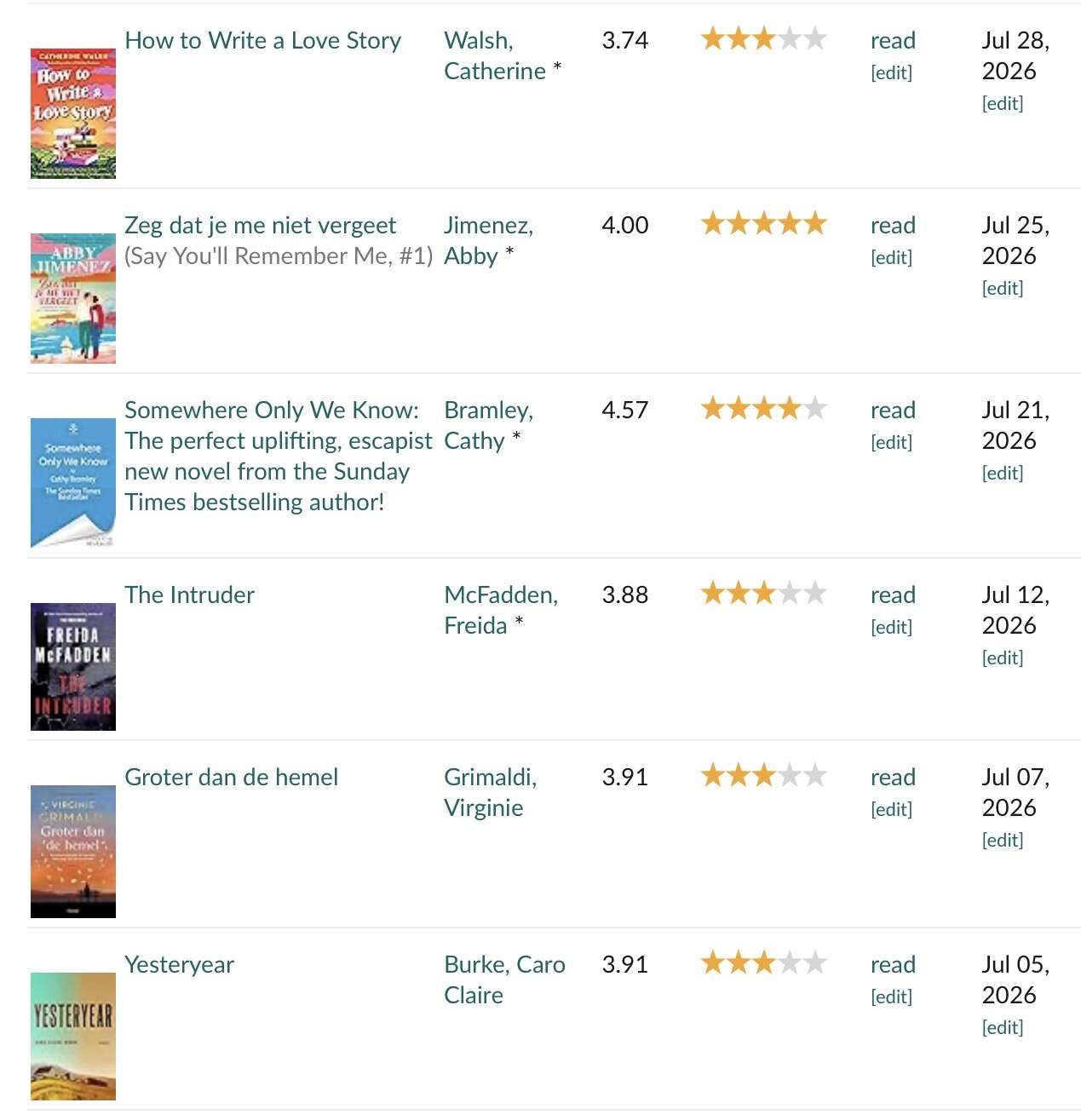
Task: Edit shelf for How to Write a Love Story
Action: point(891,72)
